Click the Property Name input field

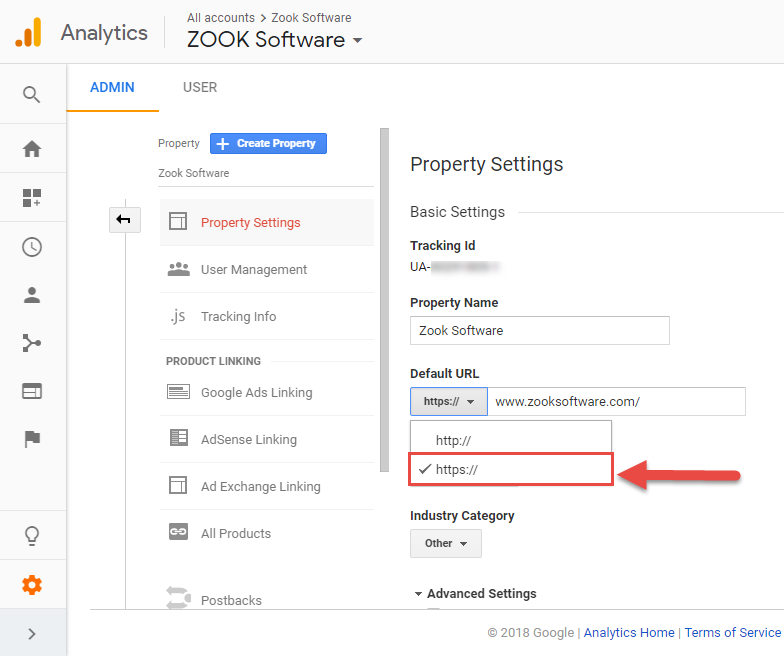point(540,330)
